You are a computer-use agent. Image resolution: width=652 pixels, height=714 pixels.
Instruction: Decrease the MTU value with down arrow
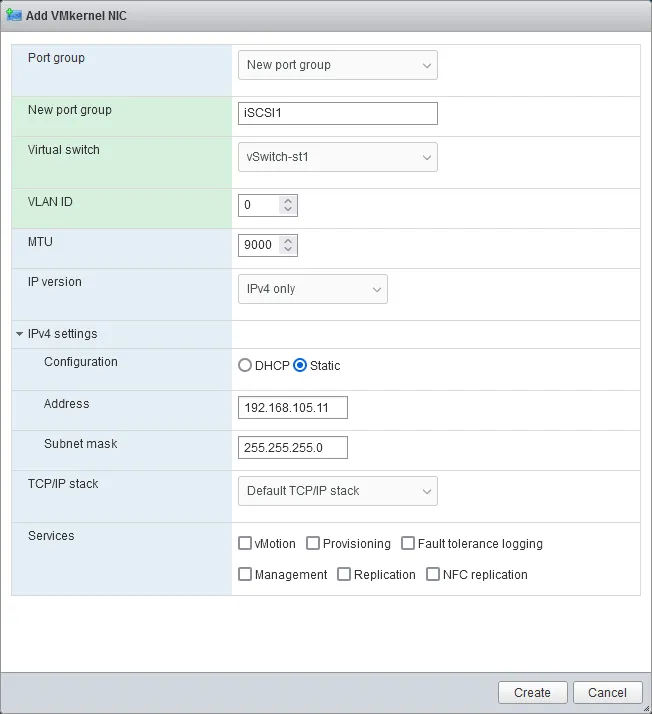pos(288,250)
